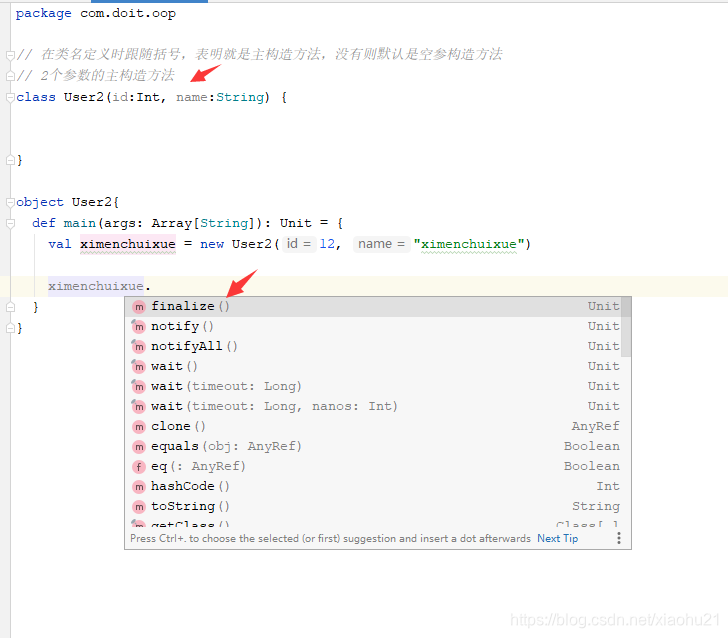This screenshot has height=638, width=728.
Task: Click the method icon beside notifyAll()
Action: click(139, 347)
